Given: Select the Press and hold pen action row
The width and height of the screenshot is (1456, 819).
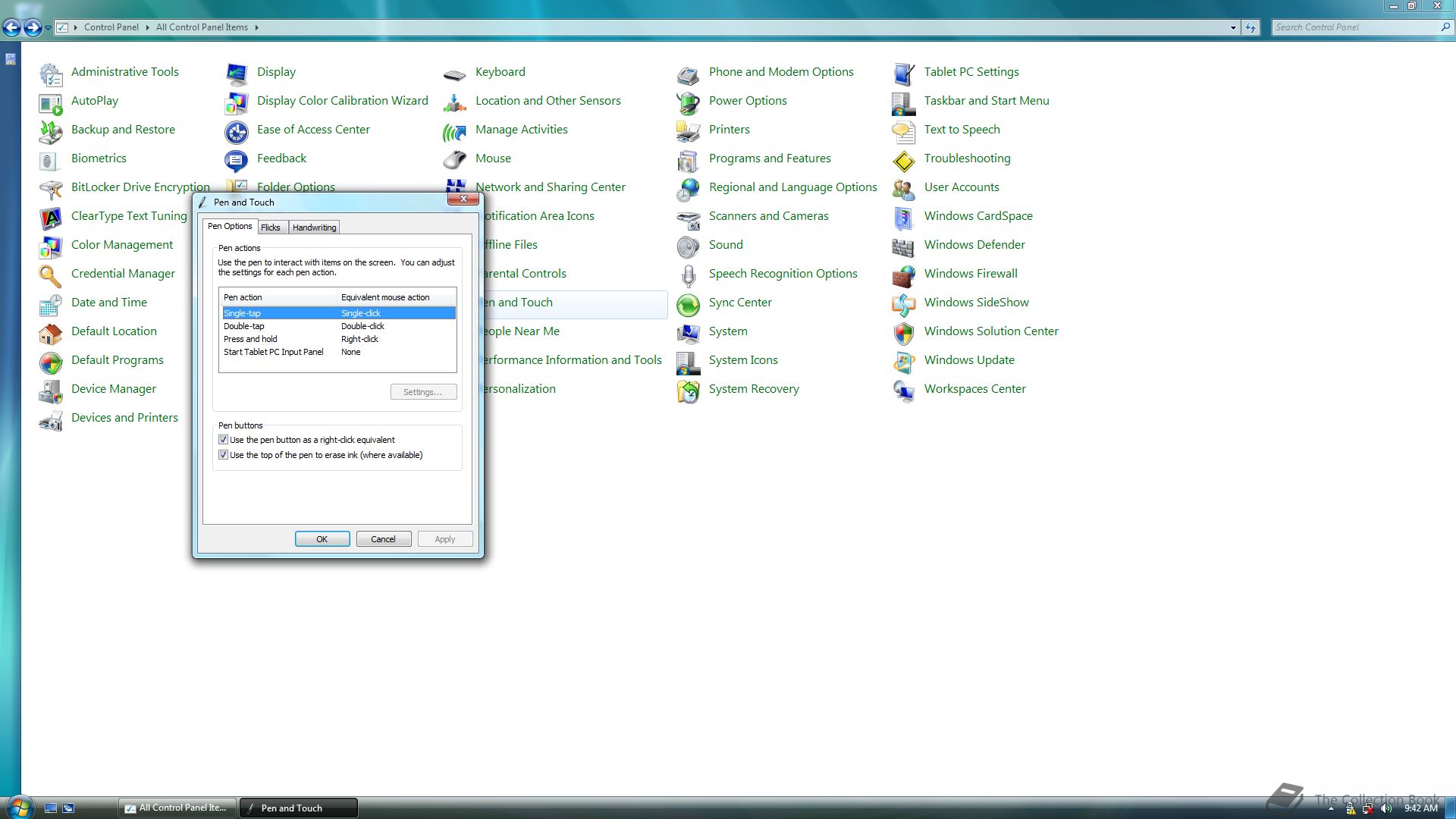Looking at the screenshot, I should pyautogui.click(x=338, y=339).
